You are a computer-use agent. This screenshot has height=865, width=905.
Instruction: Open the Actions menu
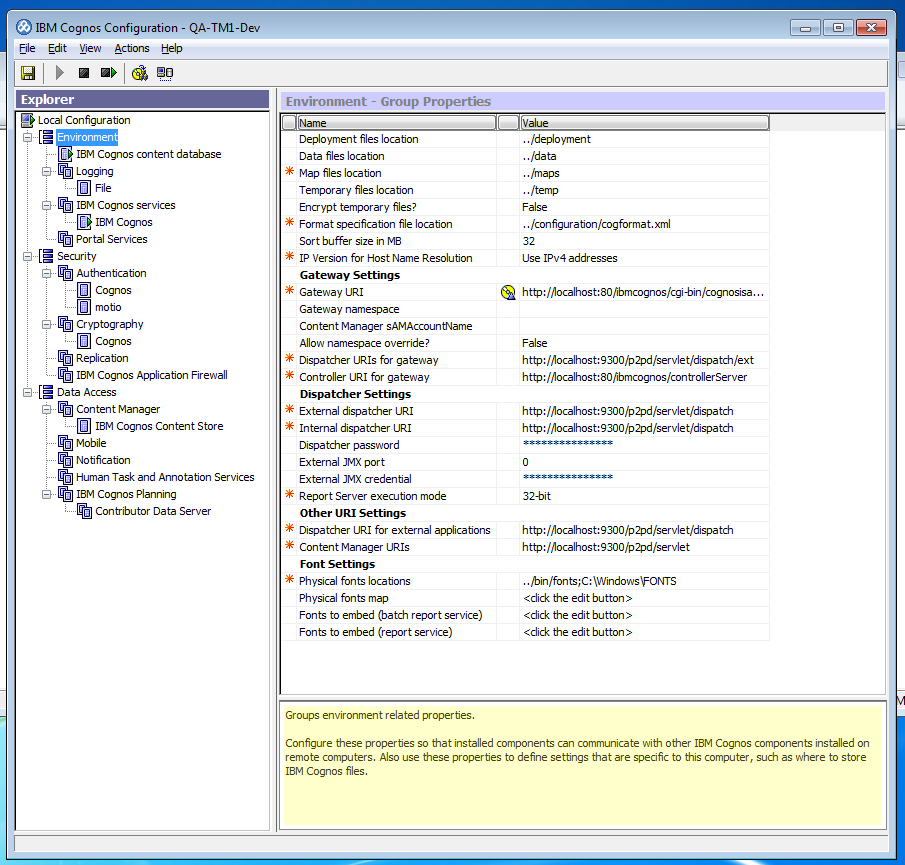132,48
